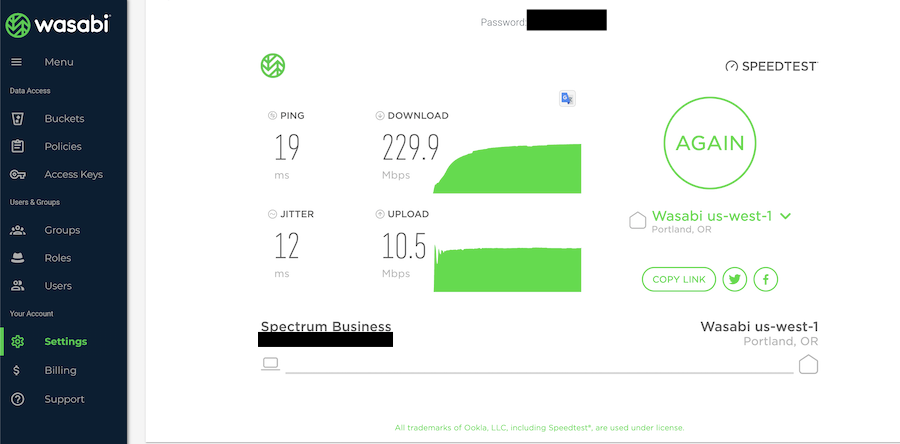Go to the Billing page
Screen dimensions: 900x444
60,371
